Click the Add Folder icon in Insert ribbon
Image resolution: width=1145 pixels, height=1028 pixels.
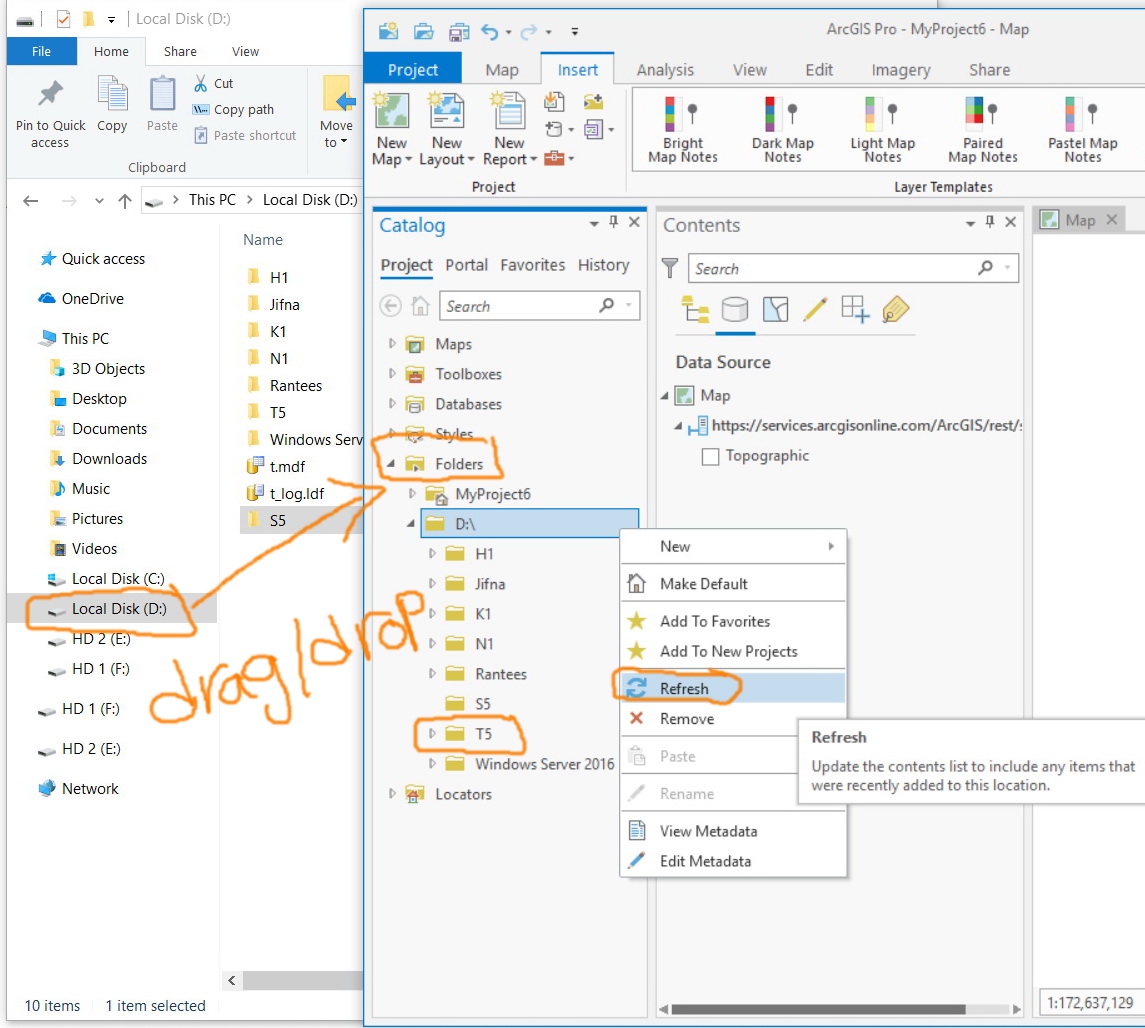point(593,101)
